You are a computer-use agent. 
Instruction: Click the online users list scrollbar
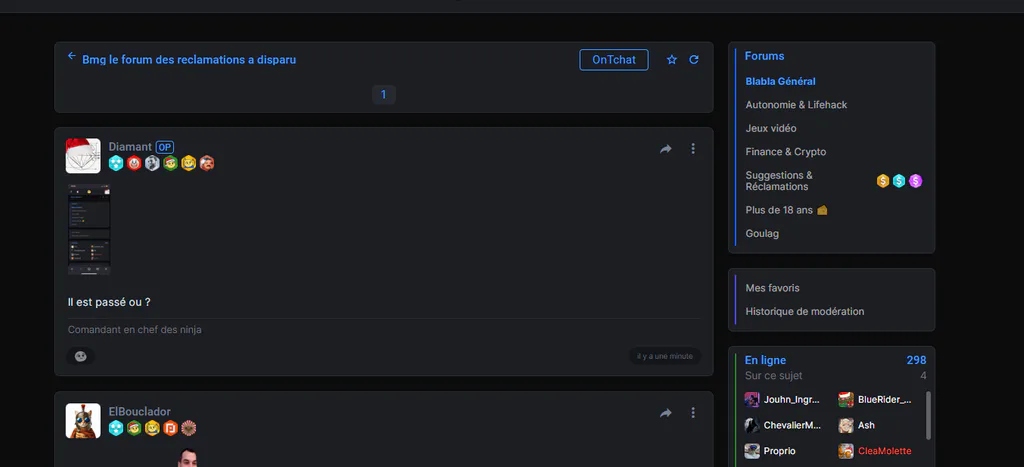tap(928, 415)
